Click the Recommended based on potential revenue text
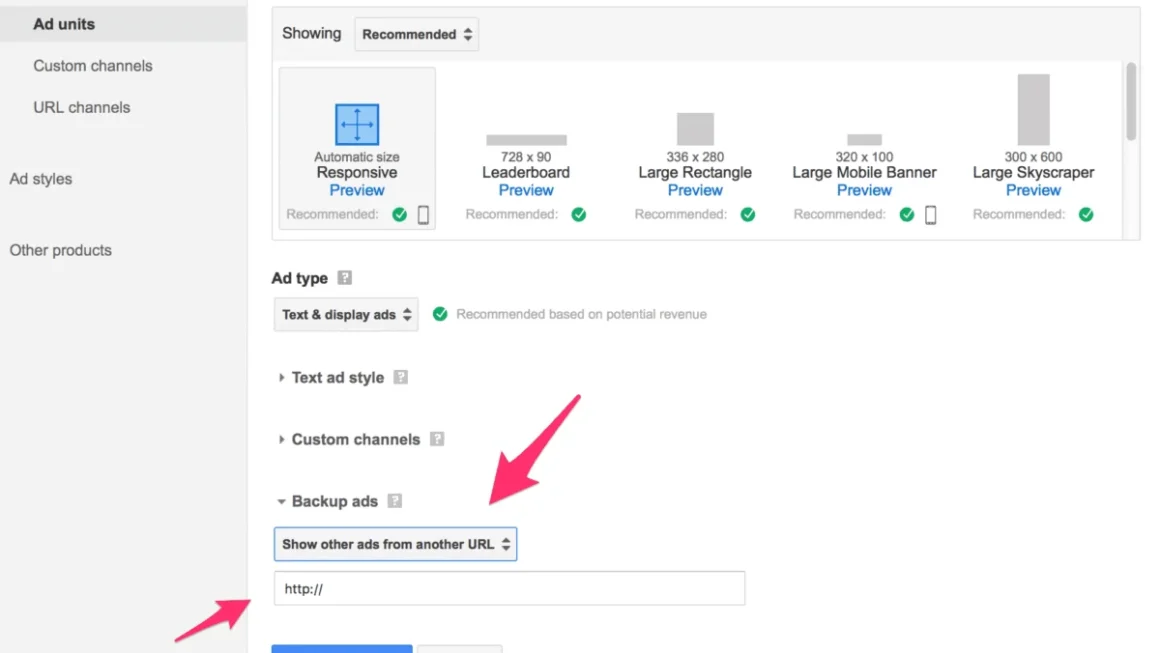Image resolution: width=1160 pixels, height=653 pixels. coord(581,314)
